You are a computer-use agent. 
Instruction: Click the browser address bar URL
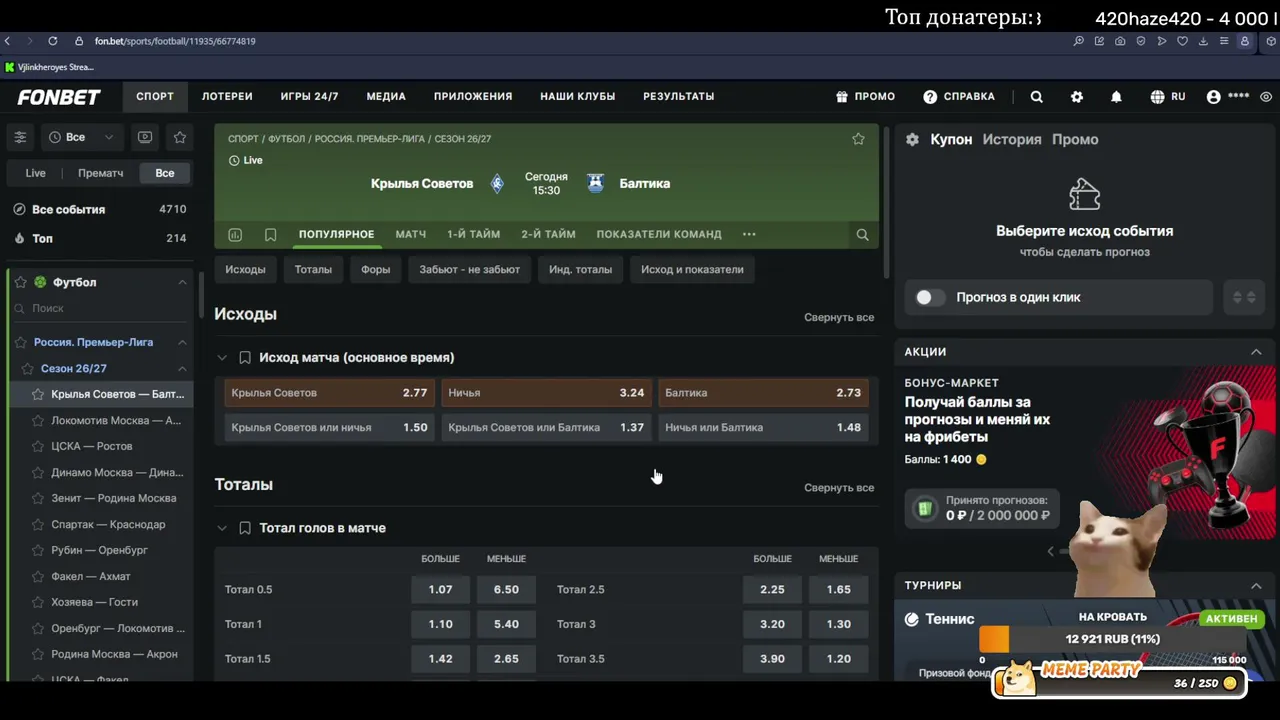pyautogui.click(x=175, y=41)
